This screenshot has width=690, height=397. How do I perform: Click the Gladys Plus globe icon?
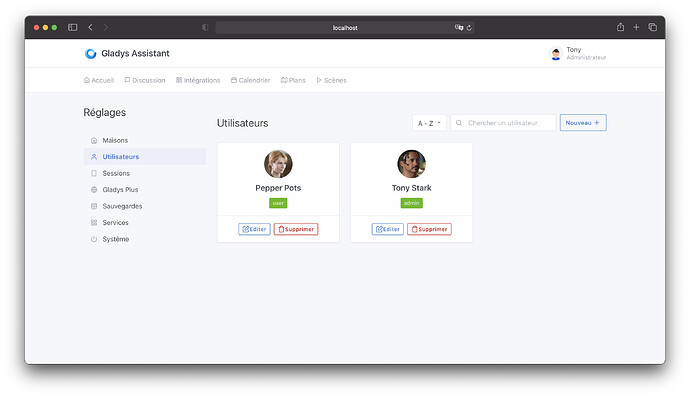click(94, 190)
